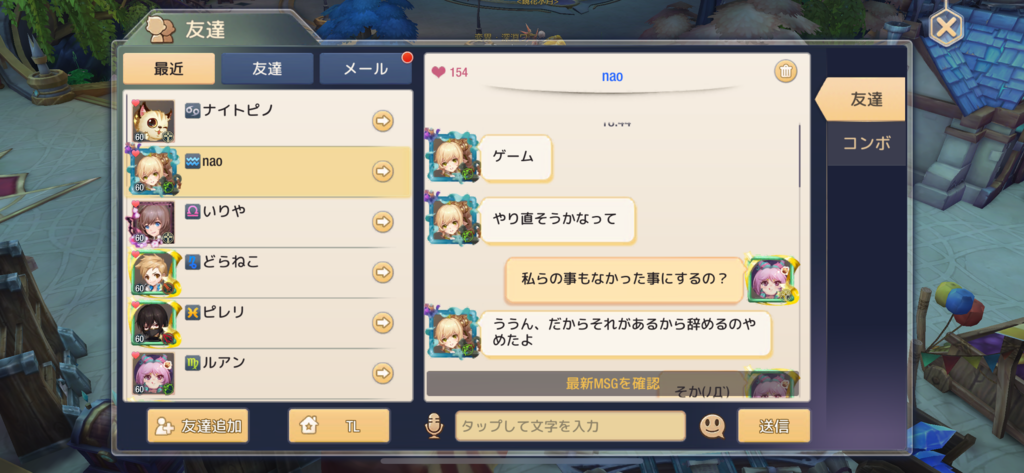
Task: Click the 友達追加 button
Action: tap(198, 426)
